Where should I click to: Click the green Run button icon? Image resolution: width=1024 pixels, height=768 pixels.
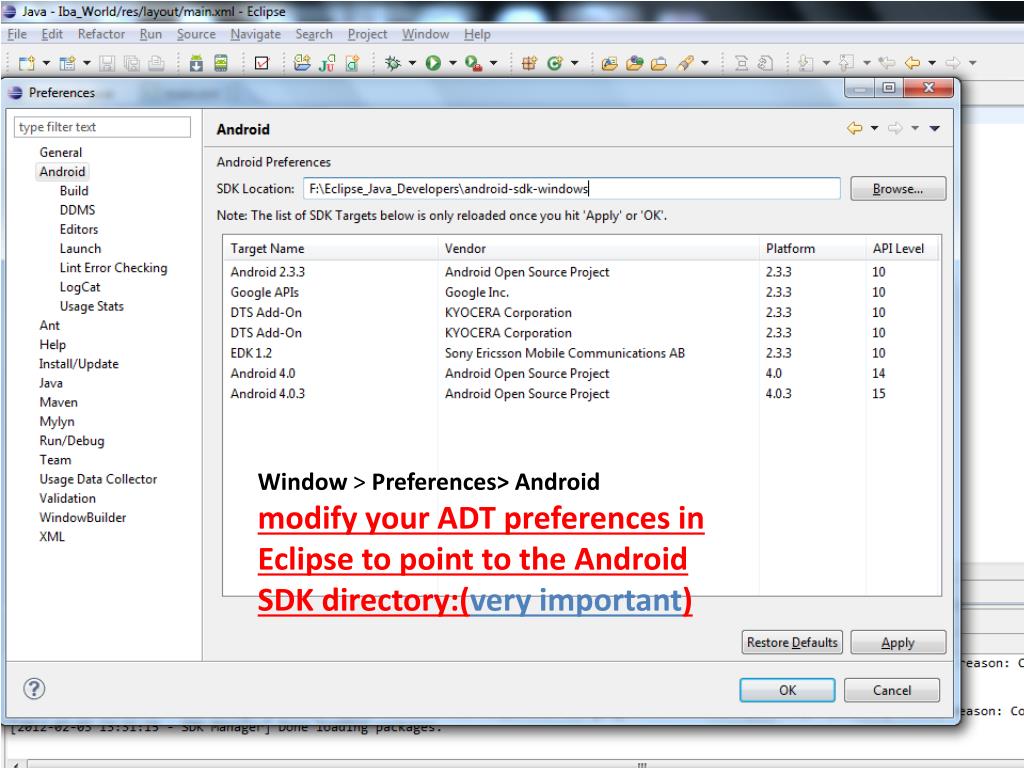coord(433,63)
